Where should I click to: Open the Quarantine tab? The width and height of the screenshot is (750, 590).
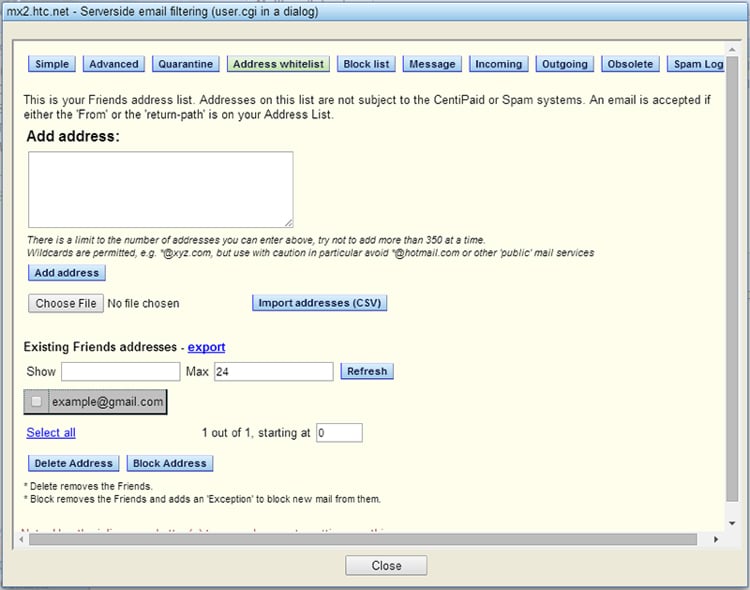point(186,64)
